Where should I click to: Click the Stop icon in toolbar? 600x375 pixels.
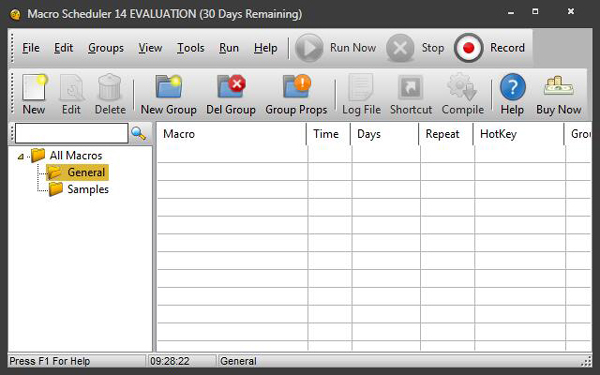coord(400,48)
